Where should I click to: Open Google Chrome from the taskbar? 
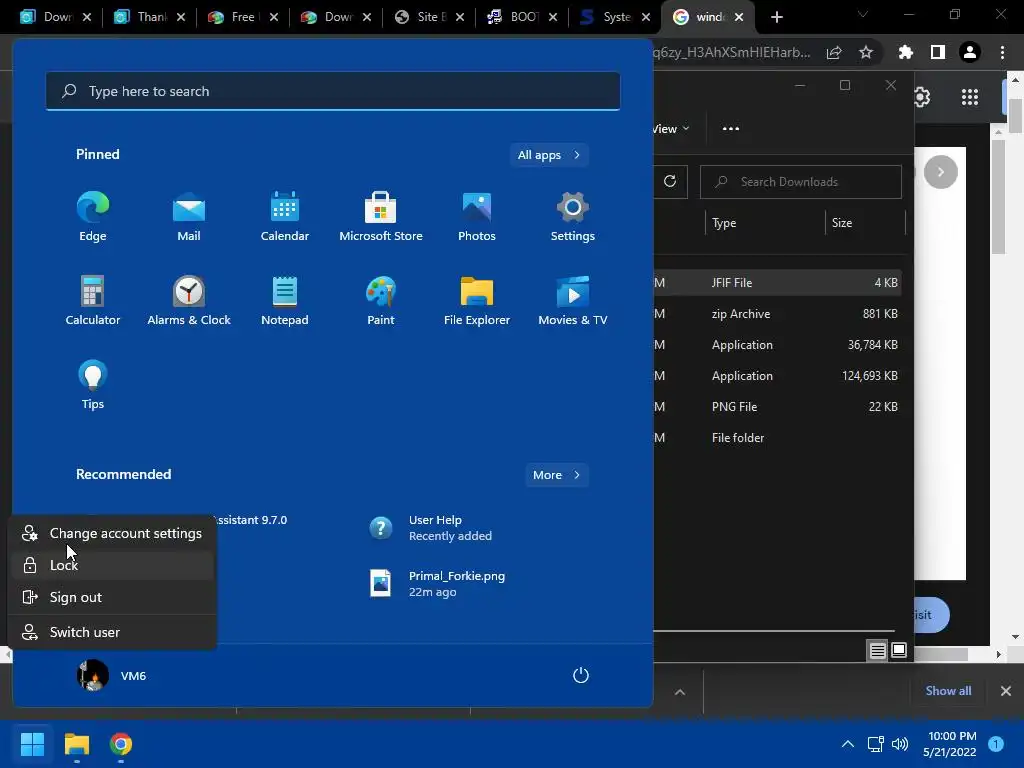pos(121,744)
